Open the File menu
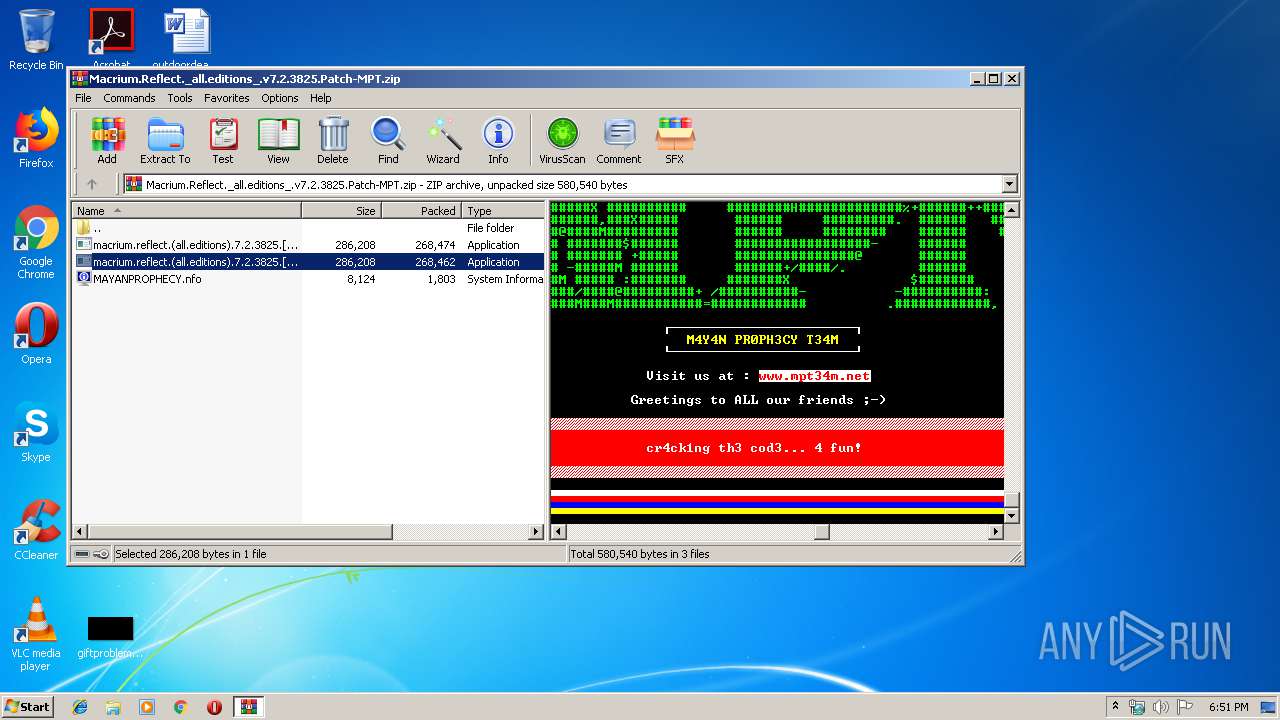Image resolution: width=1280 pixels, height=720 pixels. [x=83, y=98]
